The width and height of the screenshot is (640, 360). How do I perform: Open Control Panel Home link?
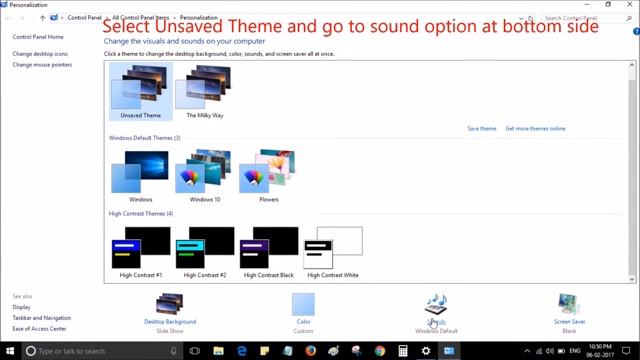click(x=38, y=37)
